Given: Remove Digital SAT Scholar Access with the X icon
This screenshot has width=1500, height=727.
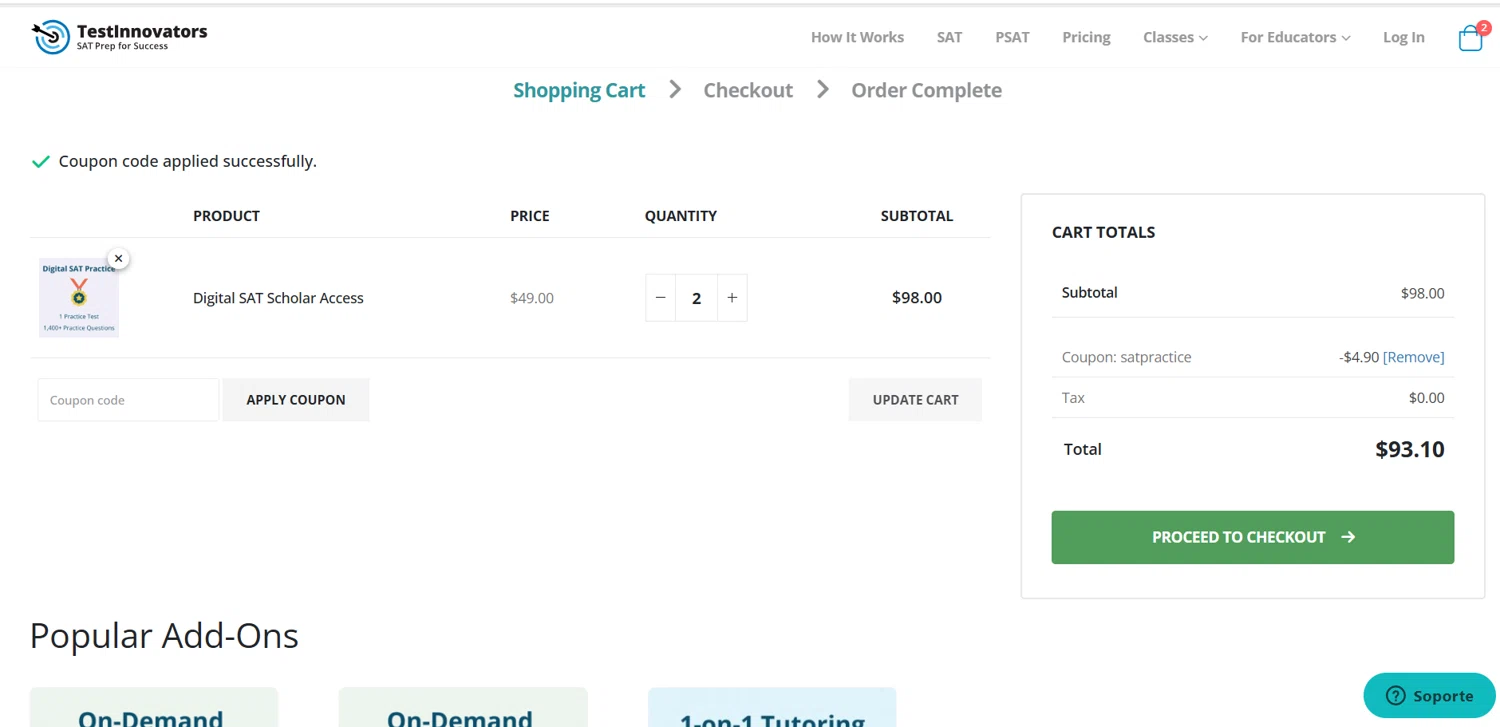Looking at the screenshot, I should pos(118,258).
